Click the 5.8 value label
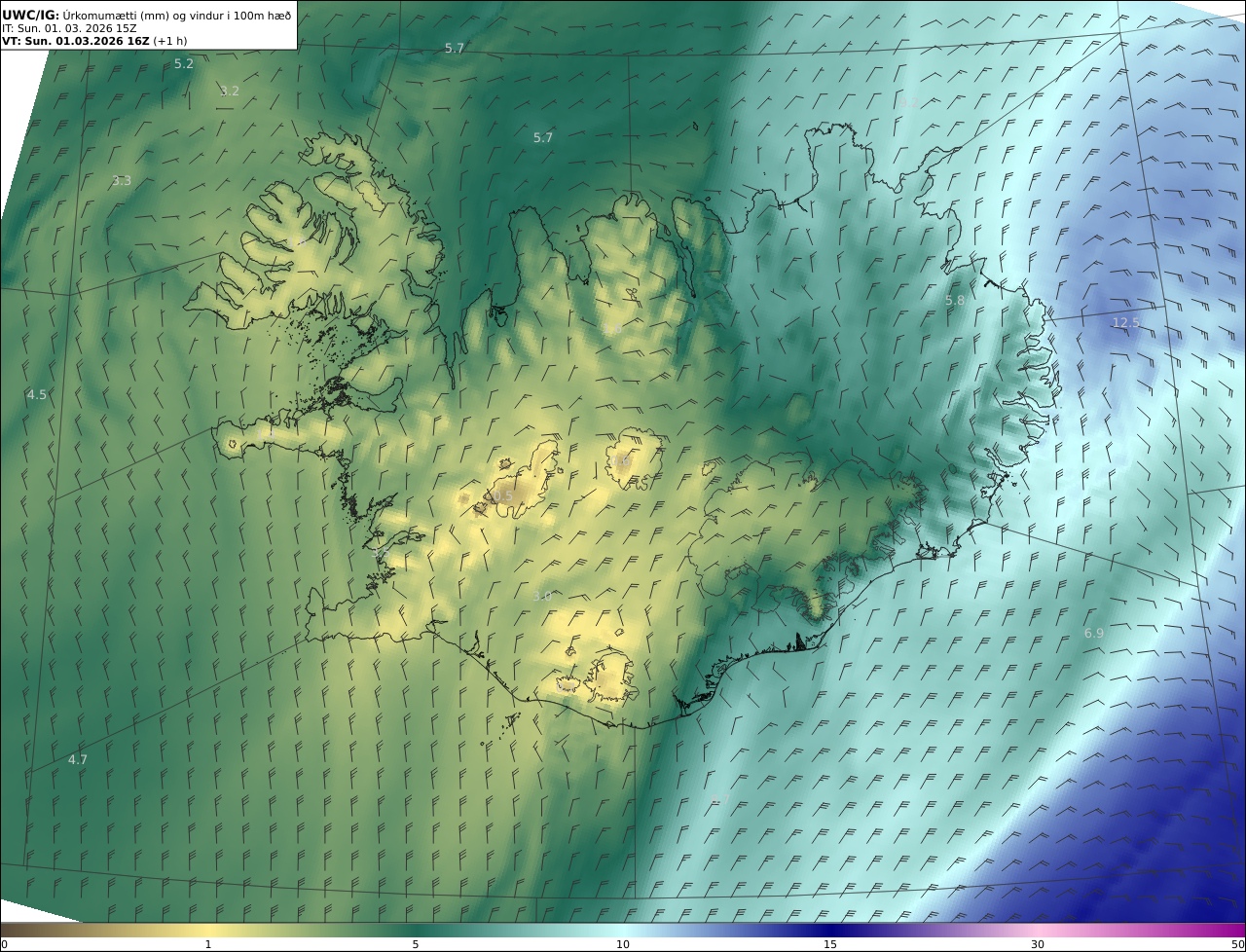The height and width of the screenshot is (952, 1246). coord(955,301)
